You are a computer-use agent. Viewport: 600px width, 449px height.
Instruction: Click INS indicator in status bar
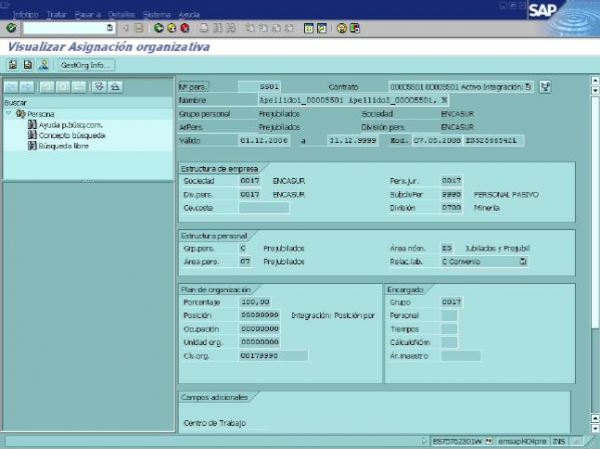coord(559,441)
